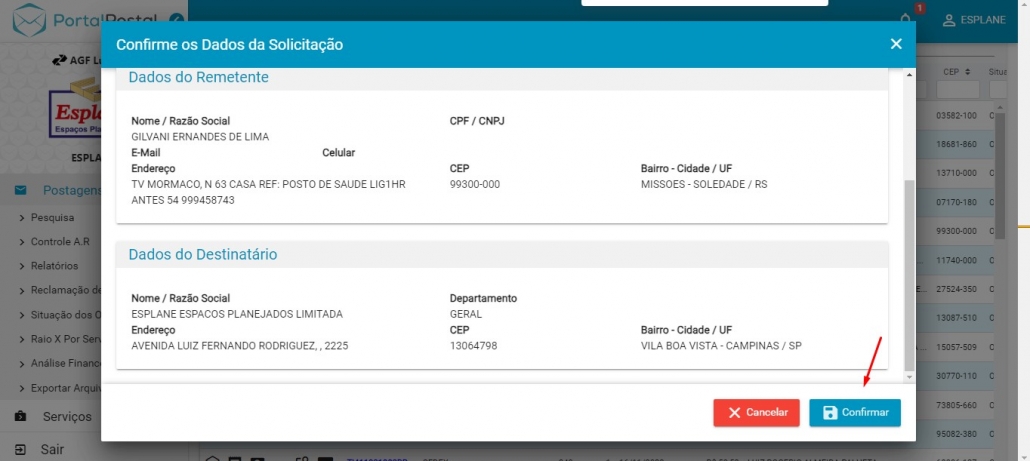Expand the Relatórios sidebar item
The image size is (1030, 461).
tap(54, 266)
